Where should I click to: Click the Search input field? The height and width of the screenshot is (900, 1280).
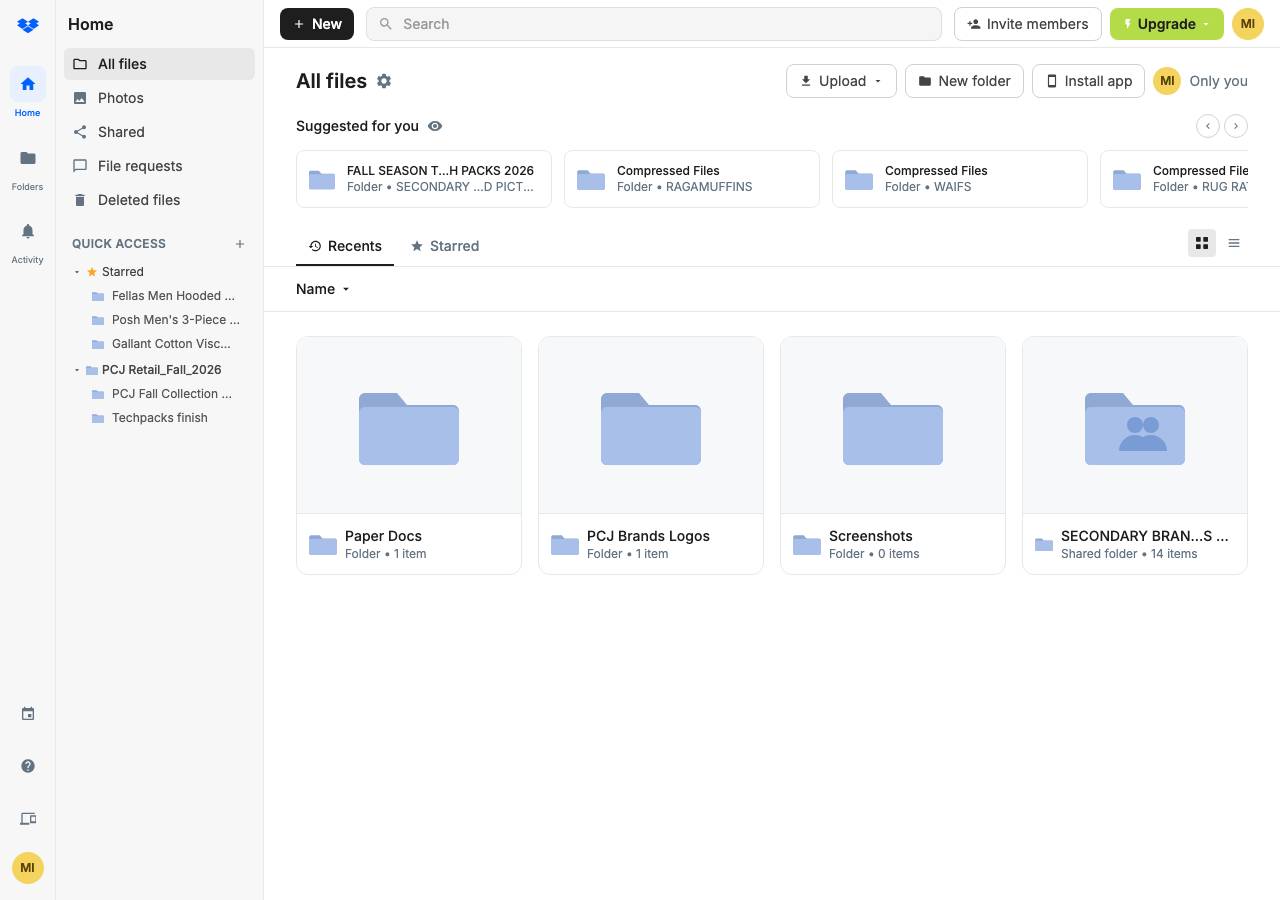654,24
